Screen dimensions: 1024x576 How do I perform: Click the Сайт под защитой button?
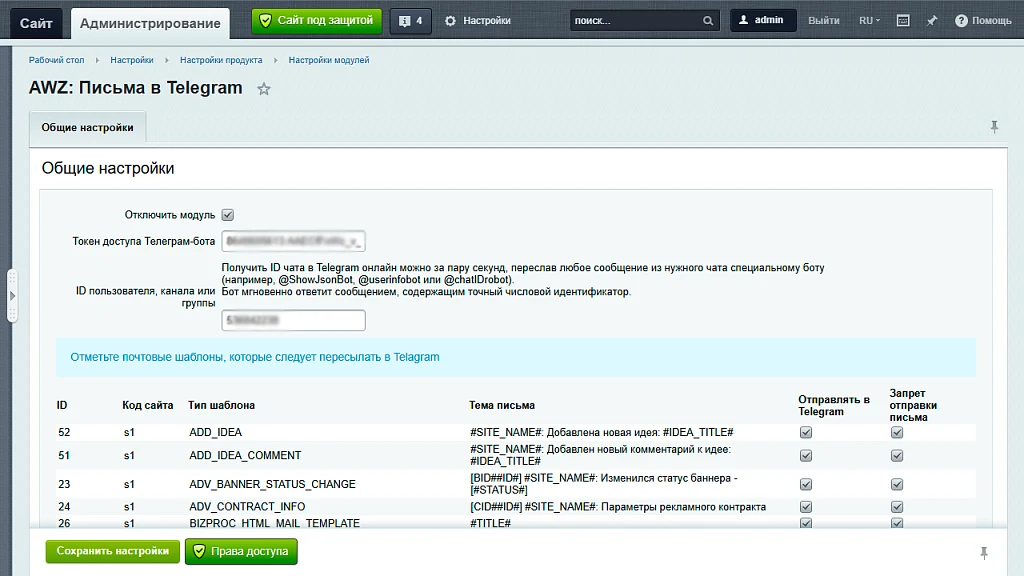pos(317,21)
